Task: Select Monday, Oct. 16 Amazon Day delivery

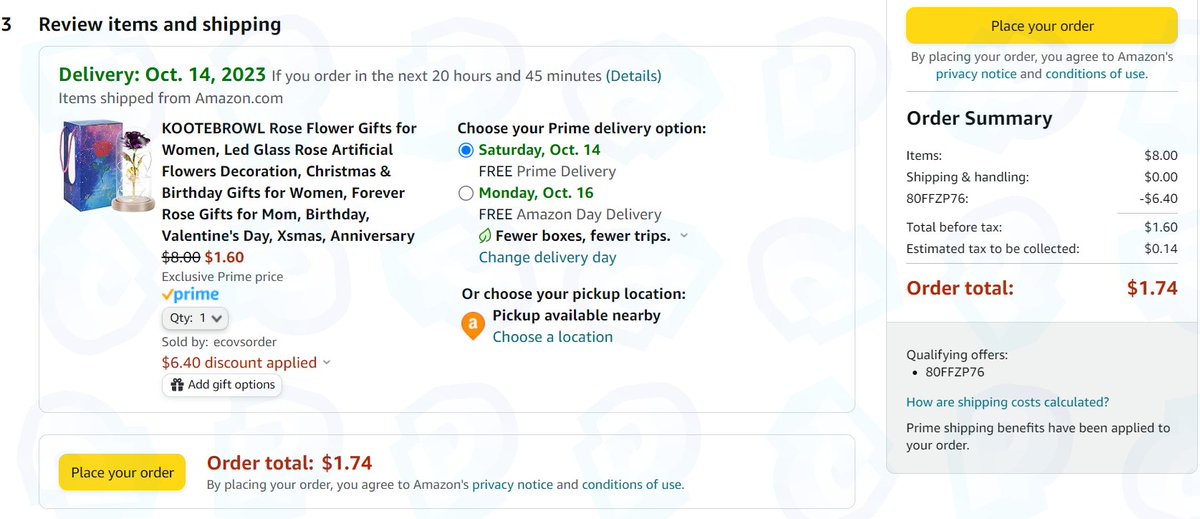Action: [466, 194]
